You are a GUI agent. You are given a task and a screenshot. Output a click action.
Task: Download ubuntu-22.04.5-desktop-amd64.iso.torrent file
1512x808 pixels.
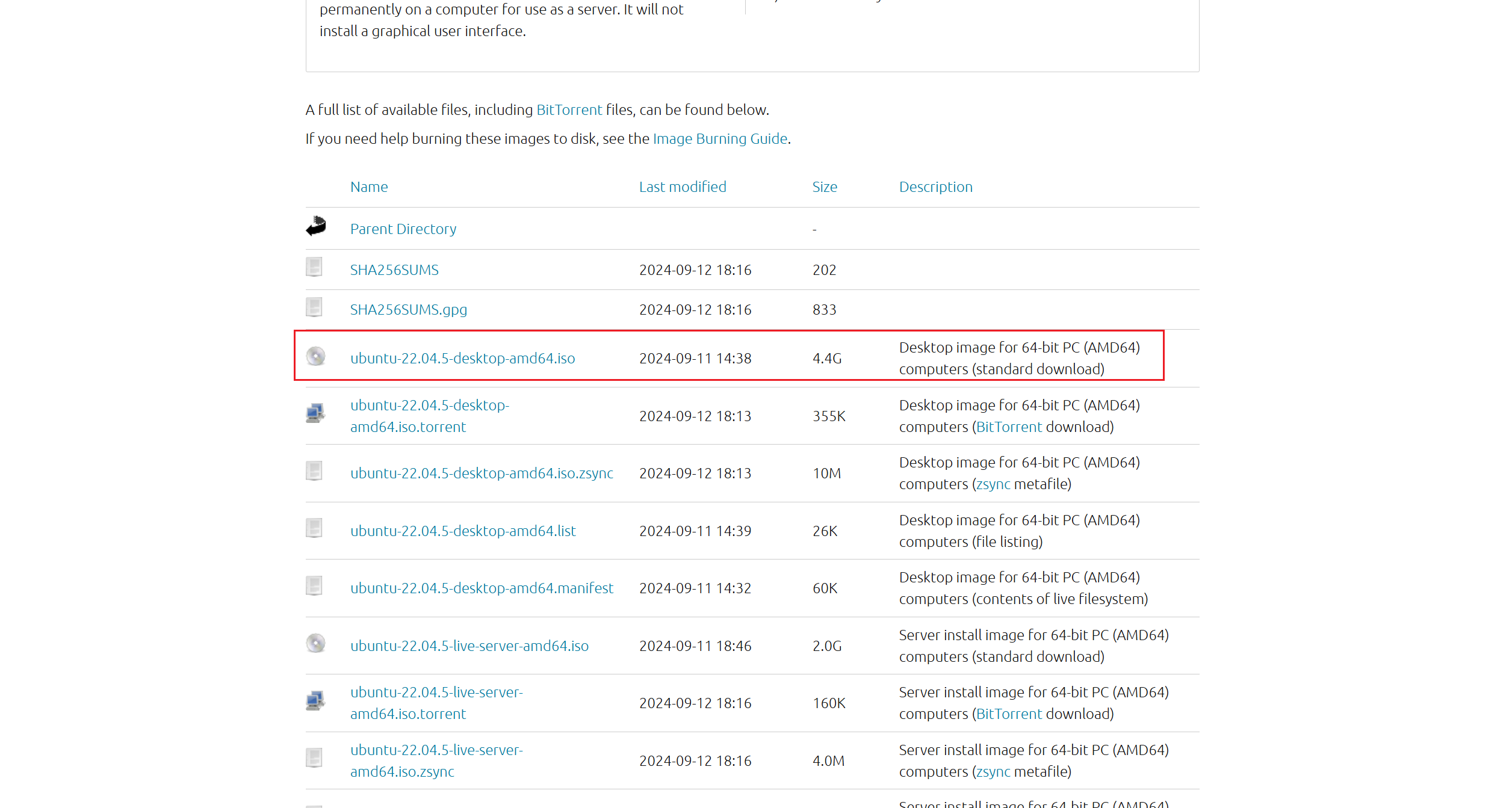click(x=430, y=416)
